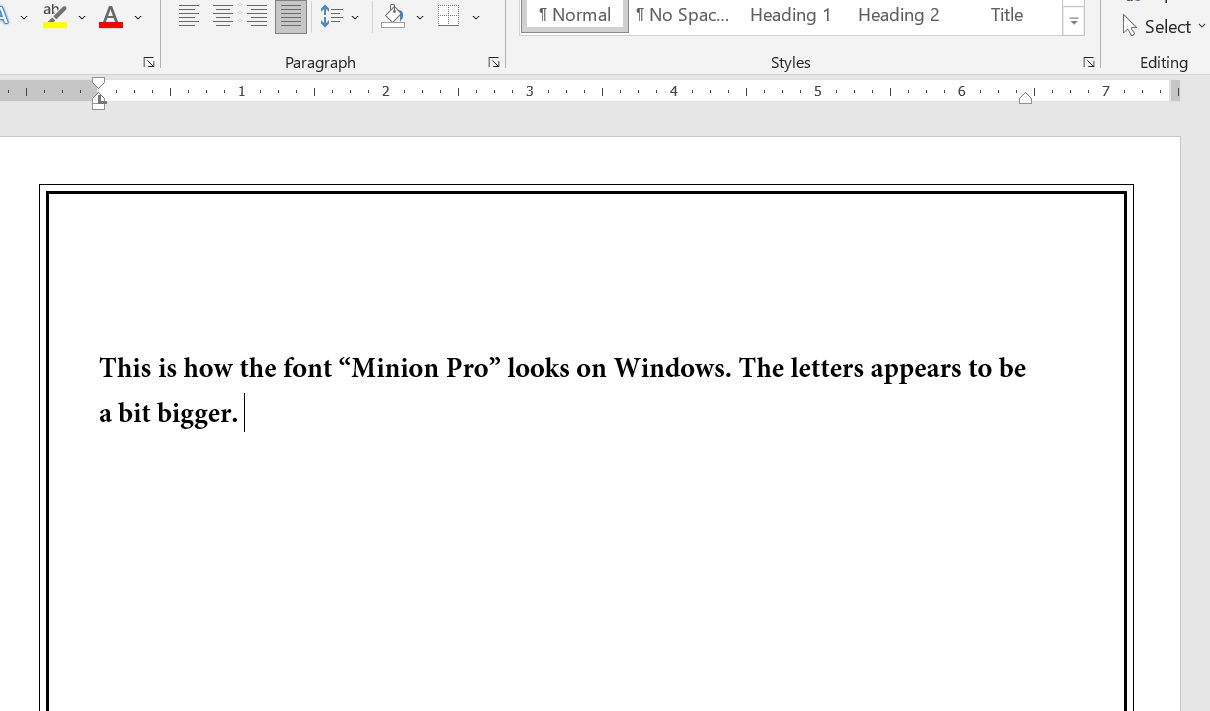Toggle justified text alignment
1210x711 pixels.
click(291, 16)
